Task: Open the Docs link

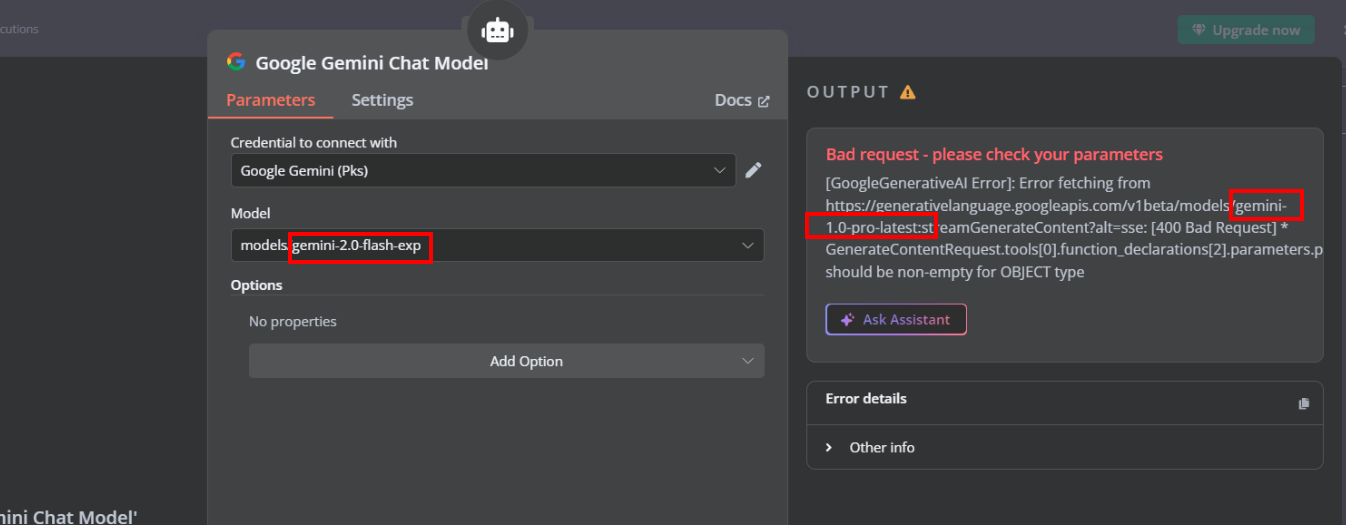Action: (742, 100)
